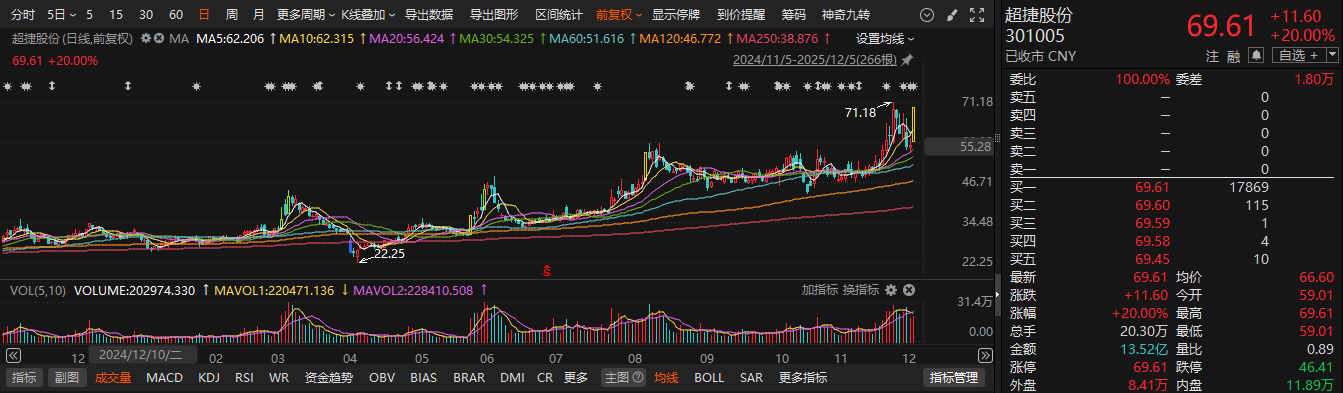This screenshot has width=1343, height=393.
Task: Click the 主图 main chart button
Action: click(616, 378)
